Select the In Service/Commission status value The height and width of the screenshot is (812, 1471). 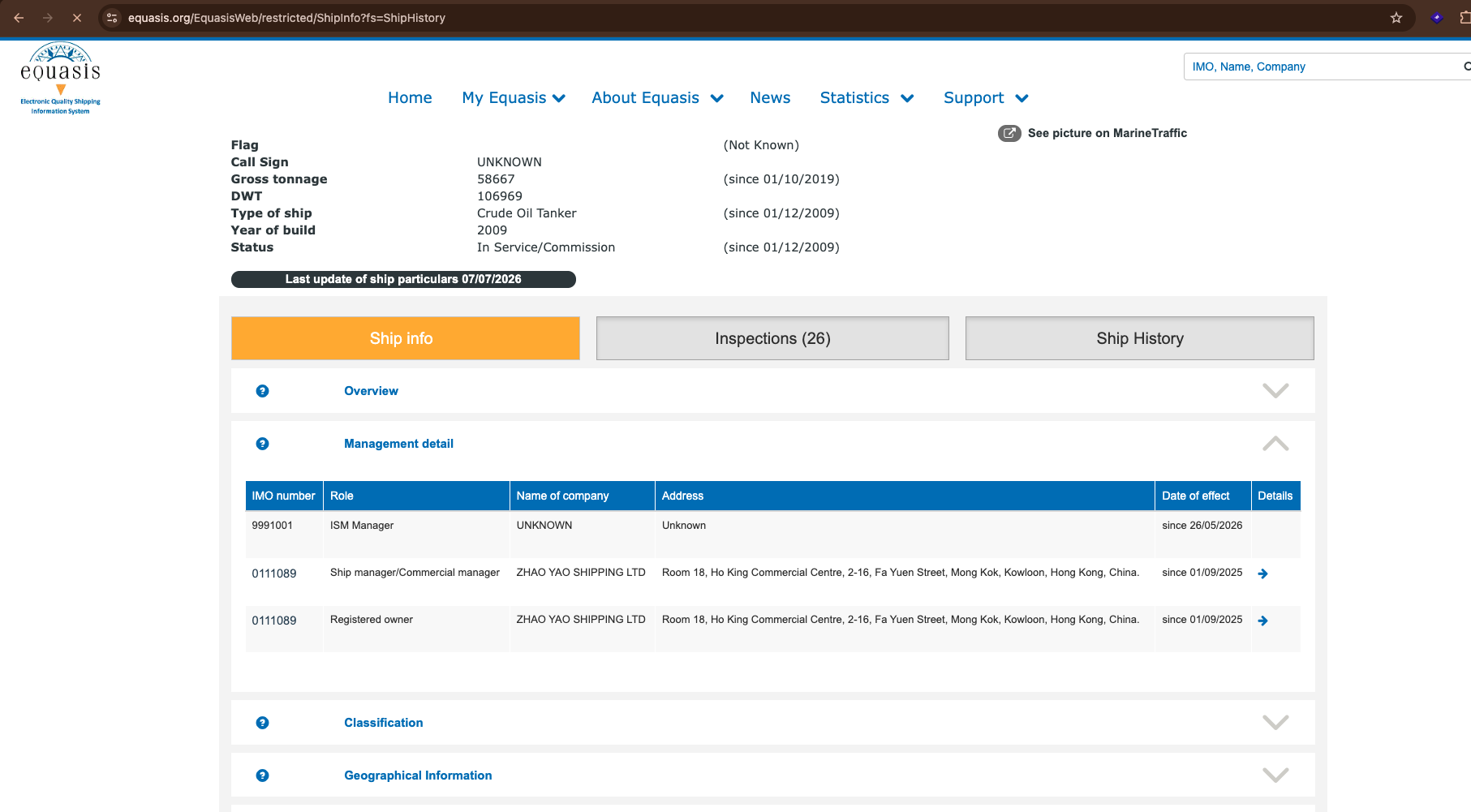(546, 247)
